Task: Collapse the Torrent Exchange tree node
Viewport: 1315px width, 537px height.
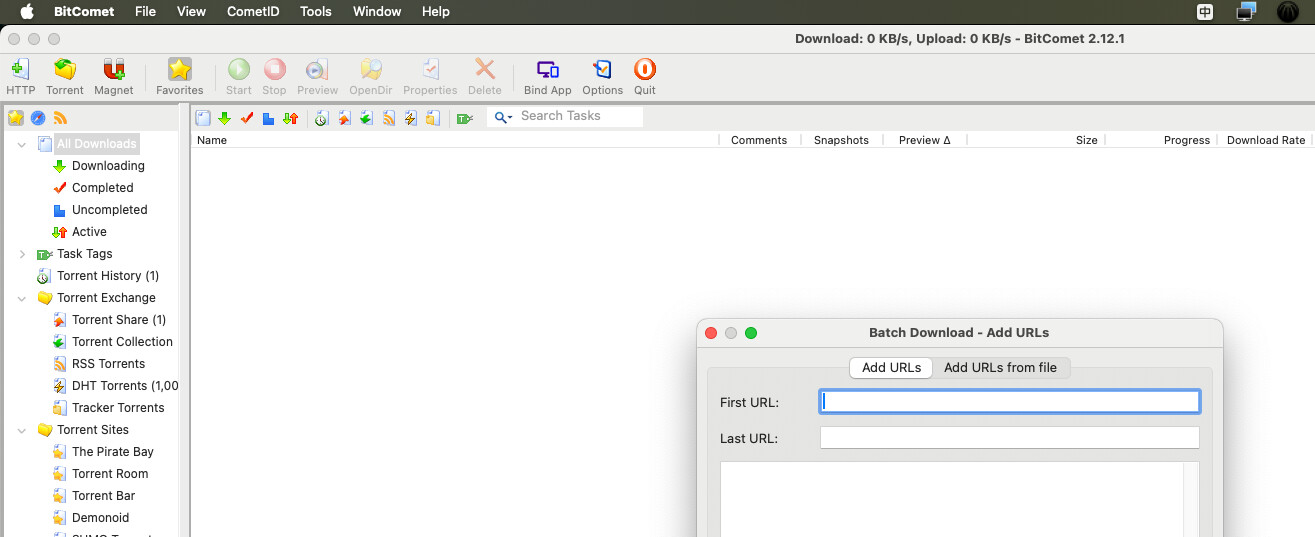Action: [x=22, y=298]
